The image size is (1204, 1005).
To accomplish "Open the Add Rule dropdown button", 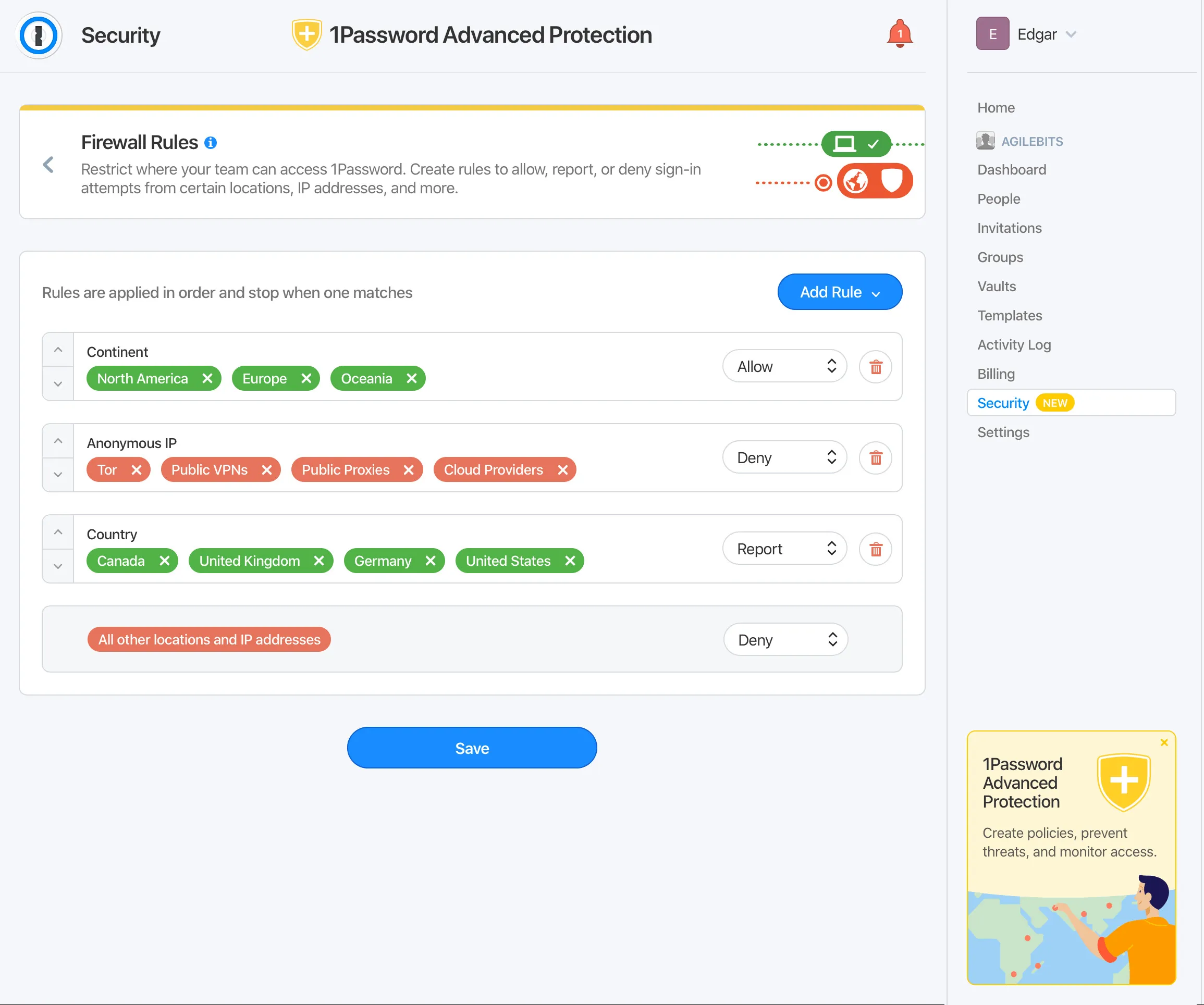I will (x=840, y=292).
